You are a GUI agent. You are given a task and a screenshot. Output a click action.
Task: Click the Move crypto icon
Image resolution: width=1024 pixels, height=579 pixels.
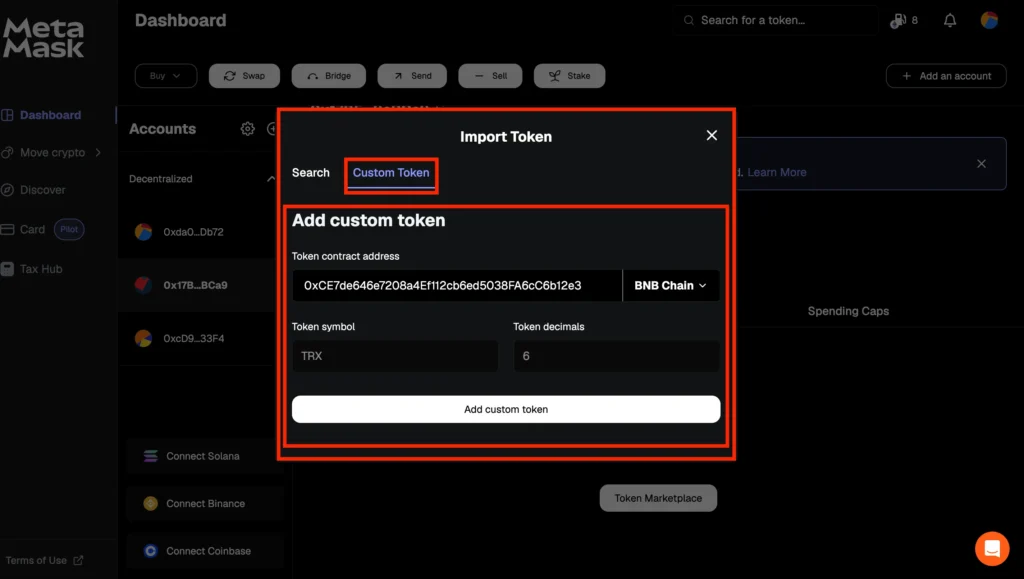coord(7,152)
